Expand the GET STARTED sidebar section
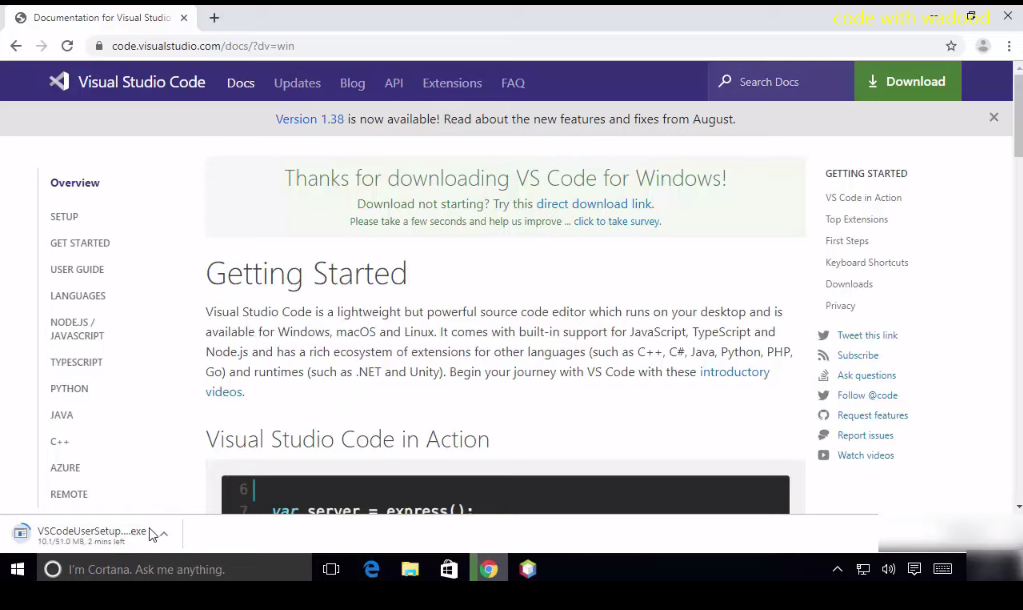The height and width of the screenshot is (610, 1023). [x=80, y=243]
